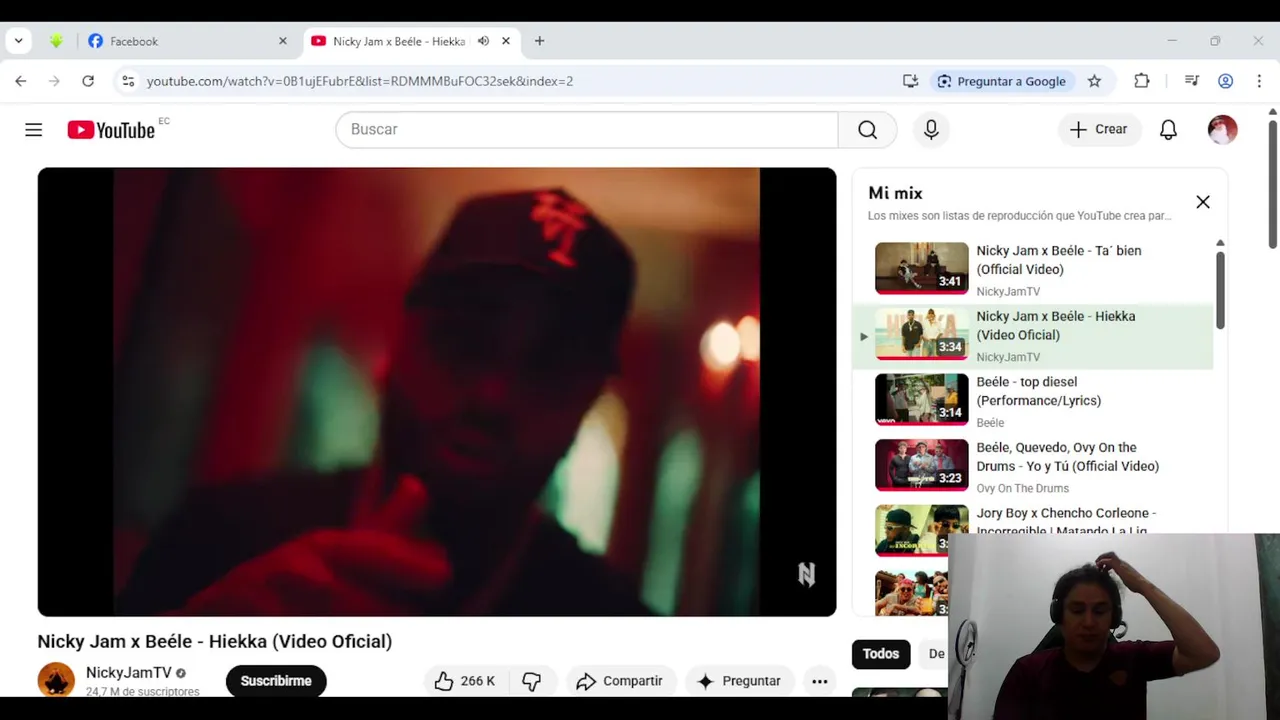Bookmark this page with star icon
The image size is (1280, 720).
coord(1094,81)
